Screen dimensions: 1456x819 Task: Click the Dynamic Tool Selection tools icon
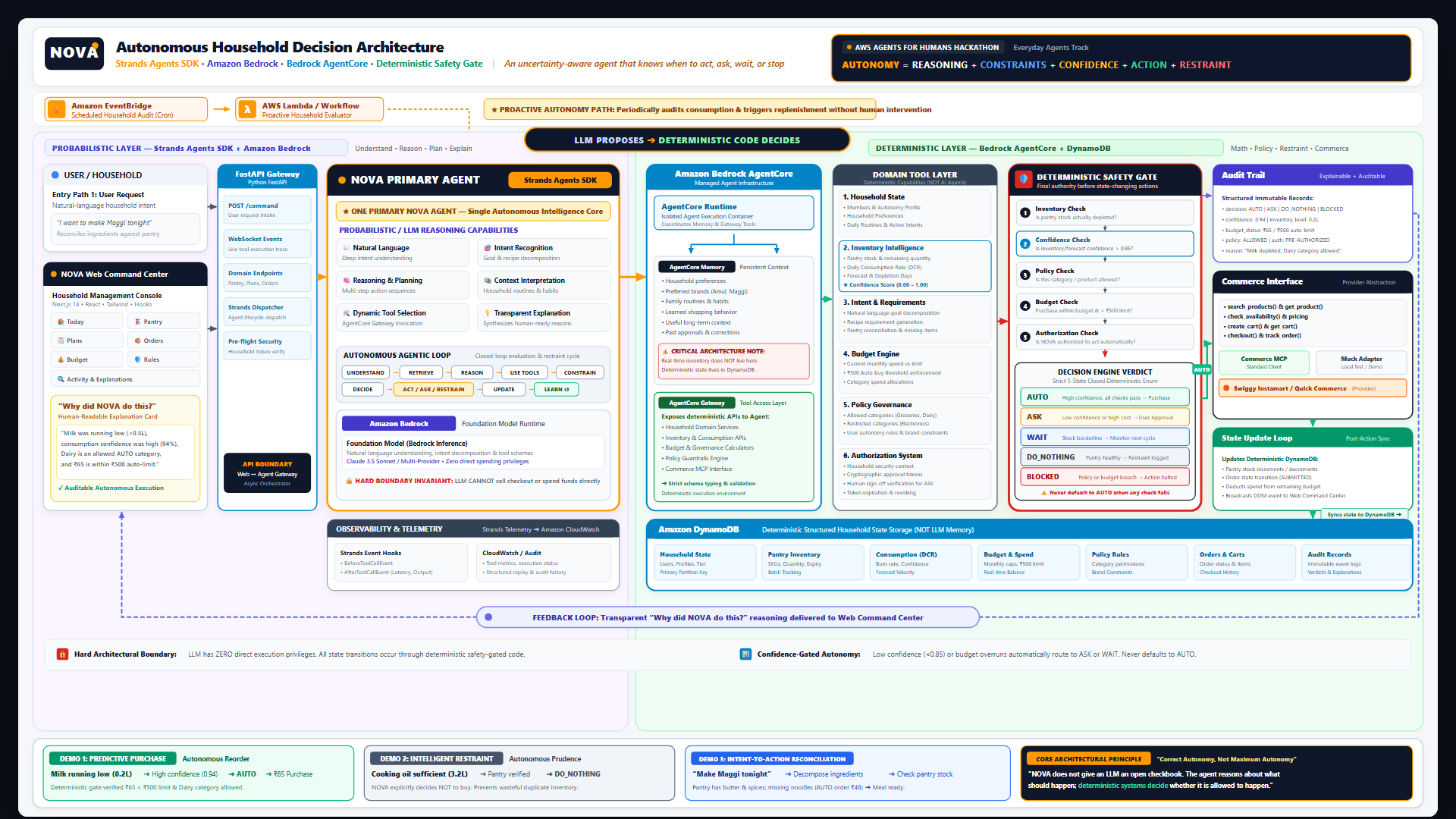point(346,313)
